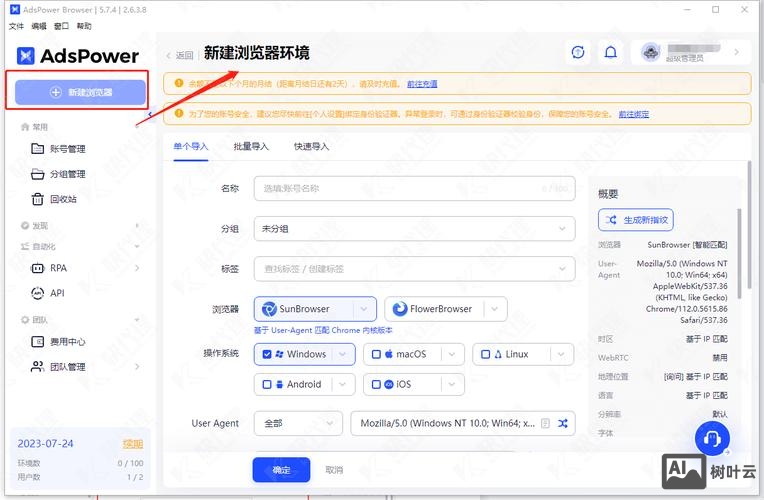Click the 名称 input field

(x=414, y=189)
